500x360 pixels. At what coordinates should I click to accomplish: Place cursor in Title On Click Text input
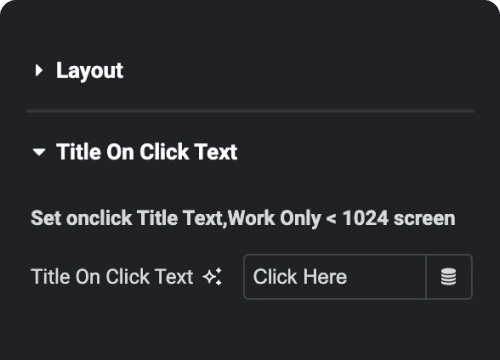pos(335,277)
